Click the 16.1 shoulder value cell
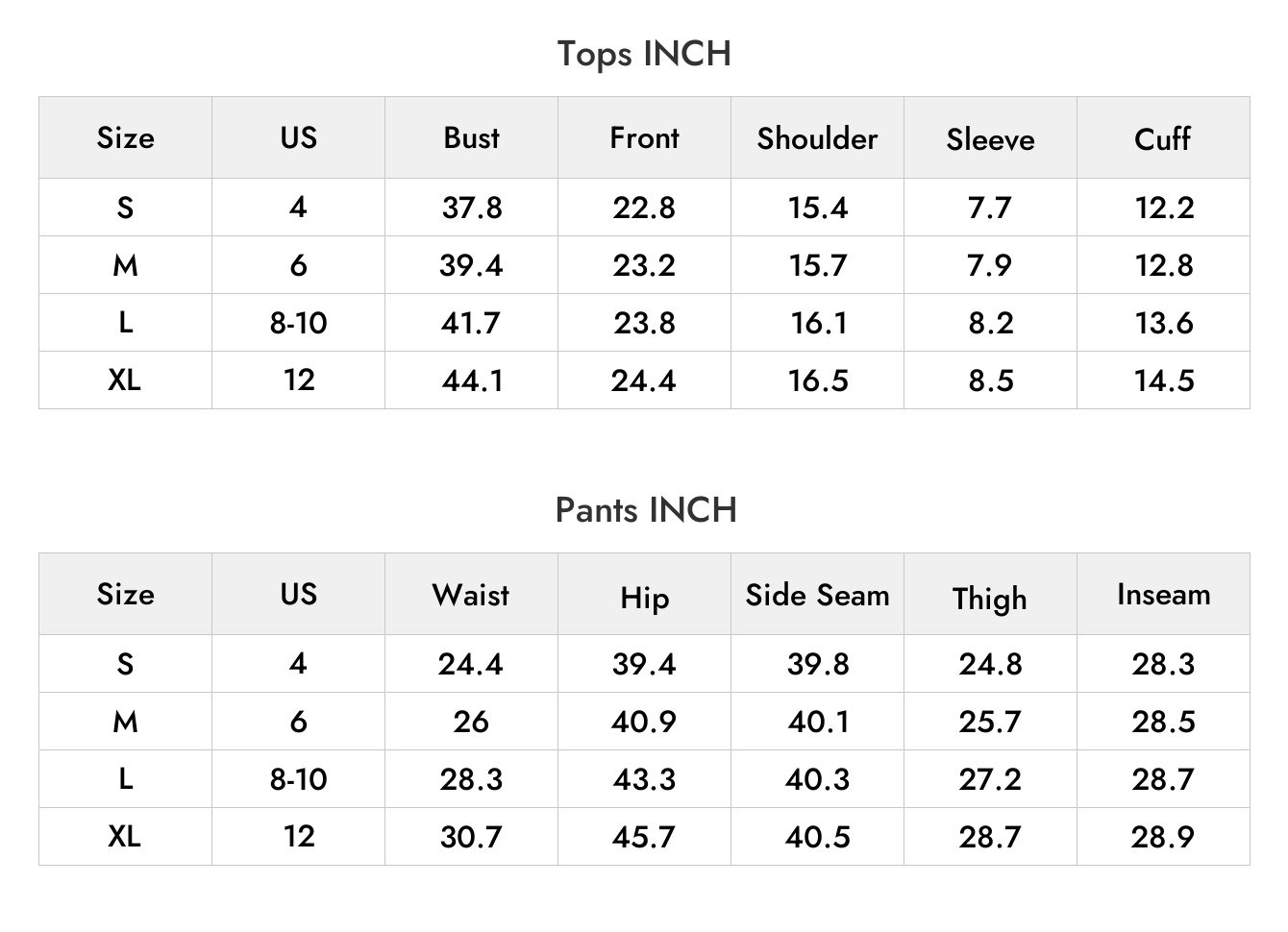This screenshot has width=1288, height=932. coord(817,323)
